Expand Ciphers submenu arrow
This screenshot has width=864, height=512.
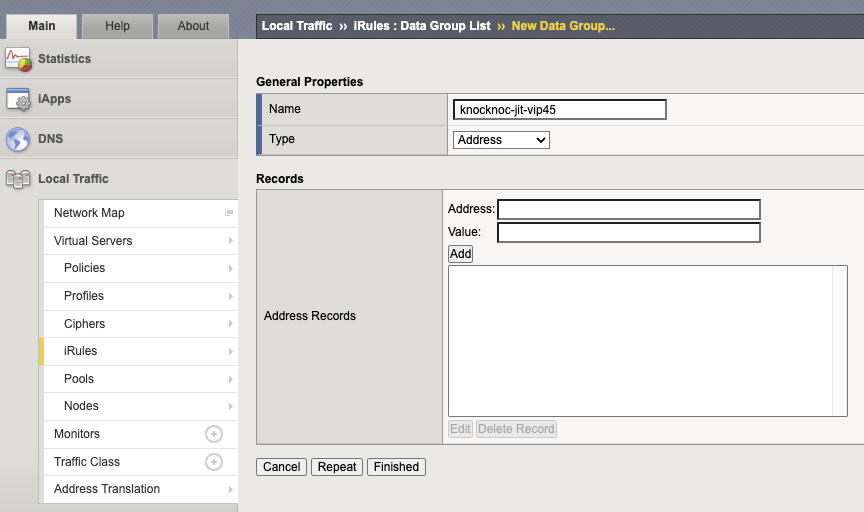tap(230, 324)
